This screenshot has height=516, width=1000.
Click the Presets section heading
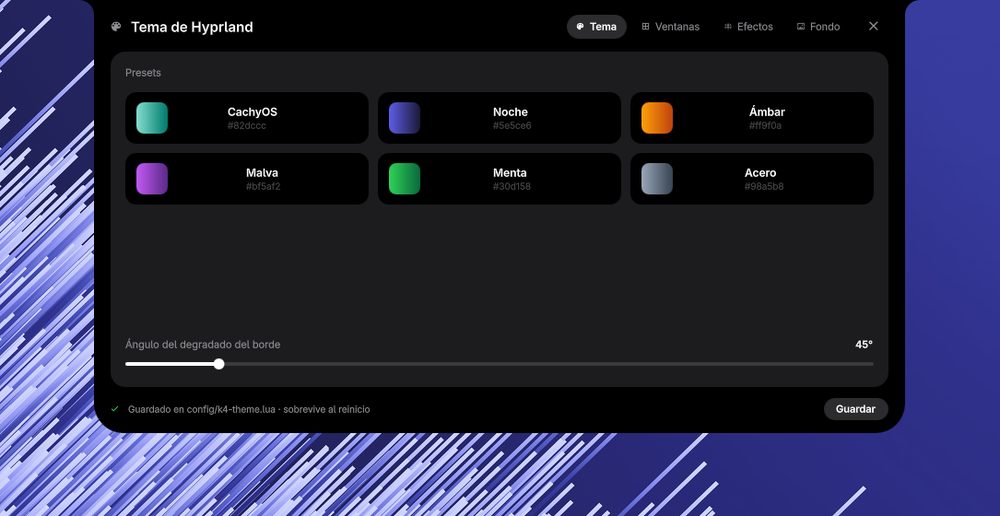coord(143,73)
